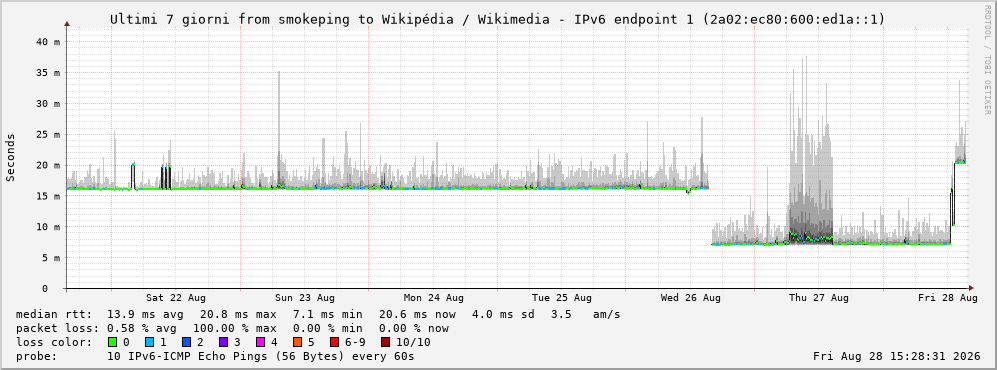997x370 pixels.
Task: Click the Seconds y-axis title
Action: point(11,157)
